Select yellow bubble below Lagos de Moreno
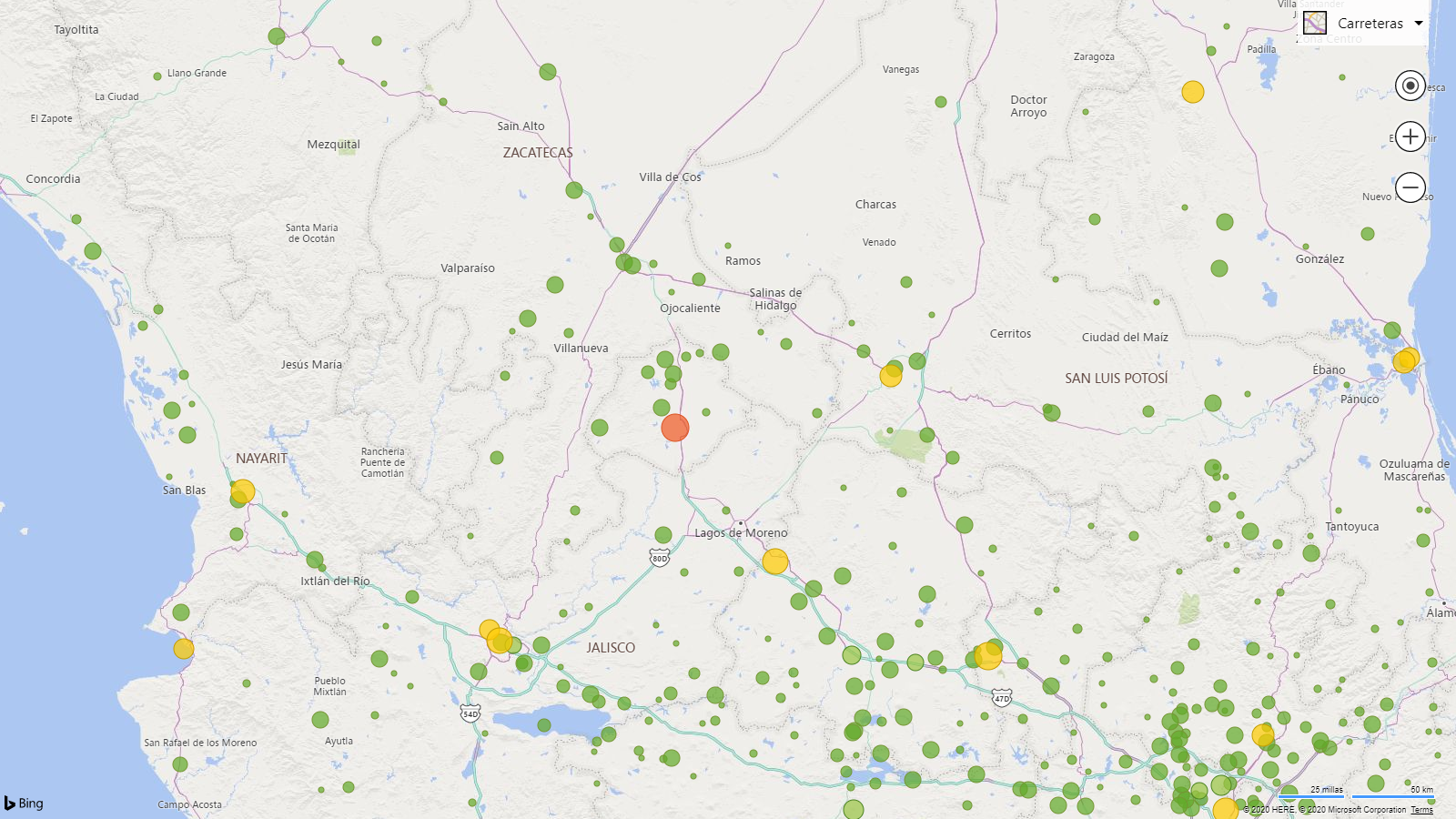Viewport: 1456px width, 819px height. (775, 561)
